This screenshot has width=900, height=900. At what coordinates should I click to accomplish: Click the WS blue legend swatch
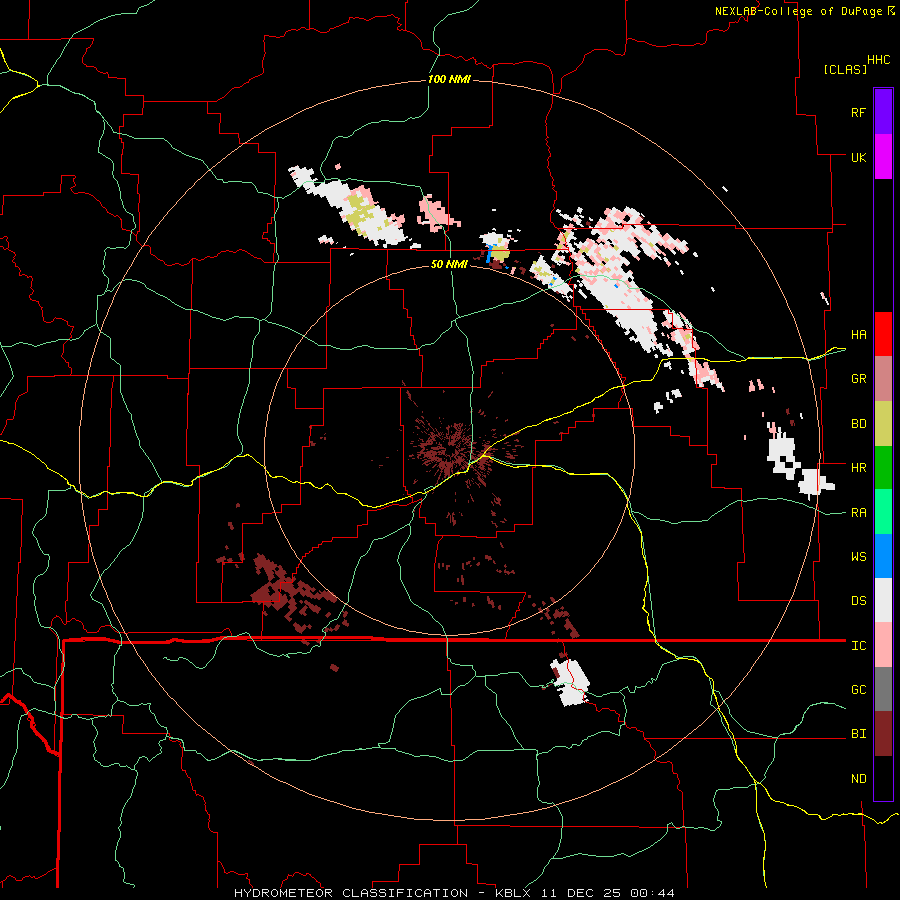883,556
